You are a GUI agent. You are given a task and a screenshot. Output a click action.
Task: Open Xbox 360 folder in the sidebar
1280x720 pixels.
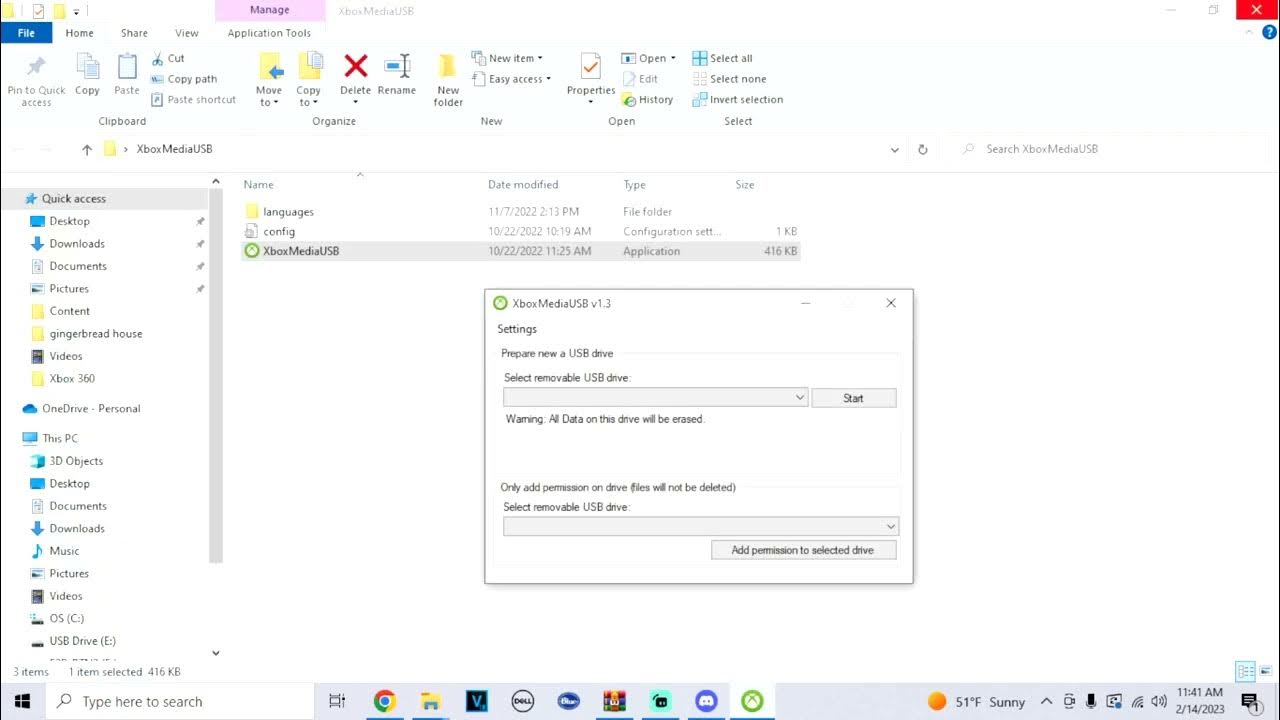pyautogui.click(x=72, y=379)
